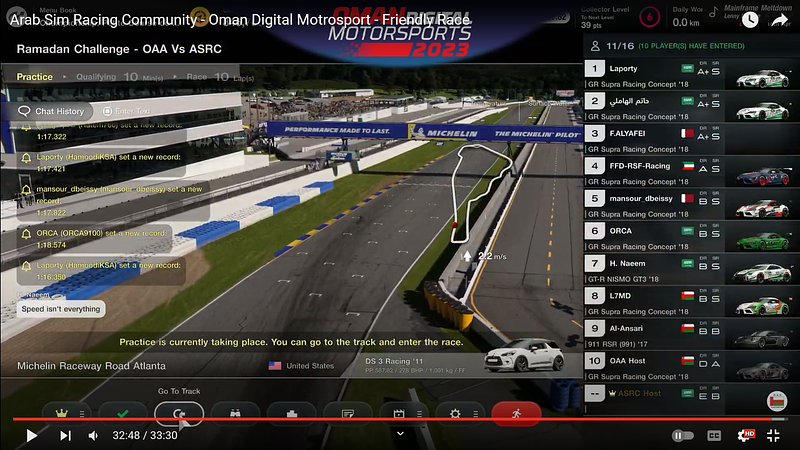This screenshot has width=800, height=450.
Task: Exit fullscreen mode
Action: 773,435
